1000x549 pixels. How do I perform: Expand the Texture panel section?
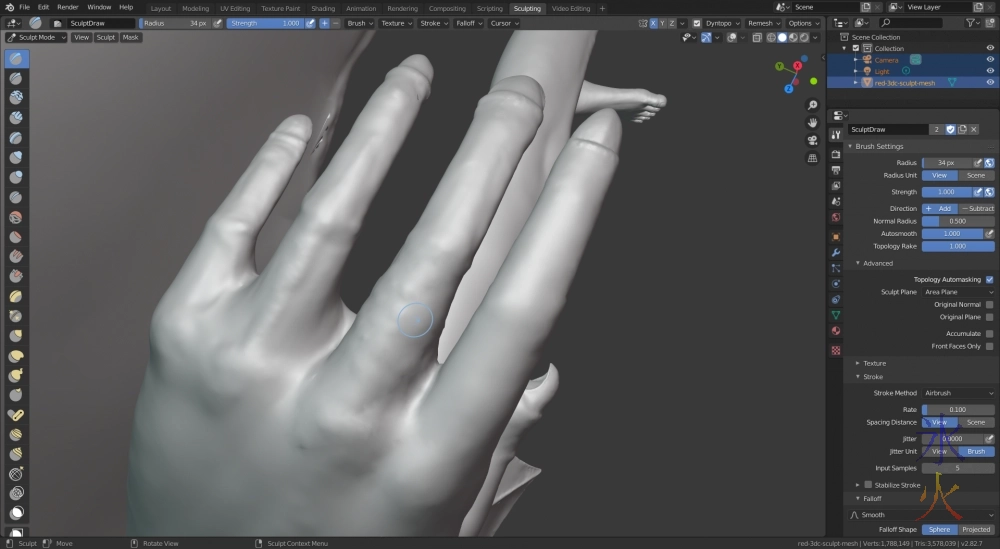tap(874, 363)
